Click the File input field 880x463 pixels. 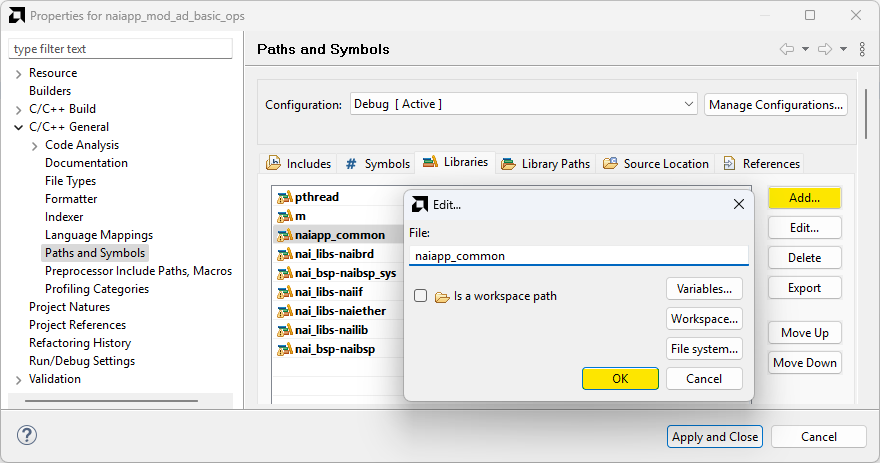[578, 256]
